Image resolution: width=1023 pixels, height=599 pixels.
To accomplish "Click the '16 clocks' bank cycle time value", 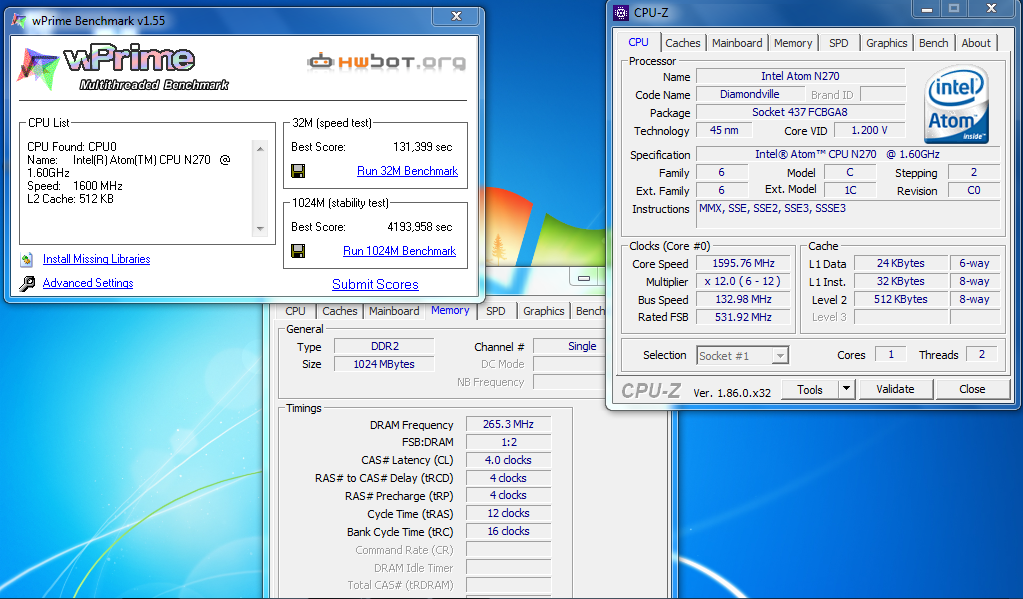I will [508, 532].
